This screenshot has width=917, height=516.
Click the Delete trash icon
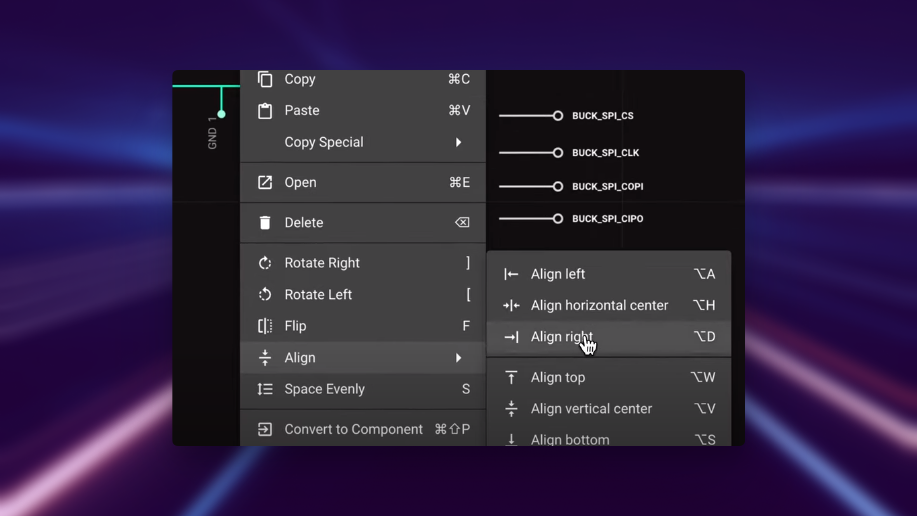265,223
